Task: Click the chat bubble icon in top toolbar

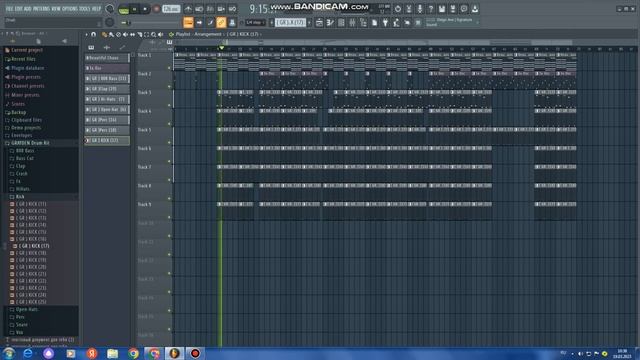Action: pyautogui.click(x=464, y=9)
